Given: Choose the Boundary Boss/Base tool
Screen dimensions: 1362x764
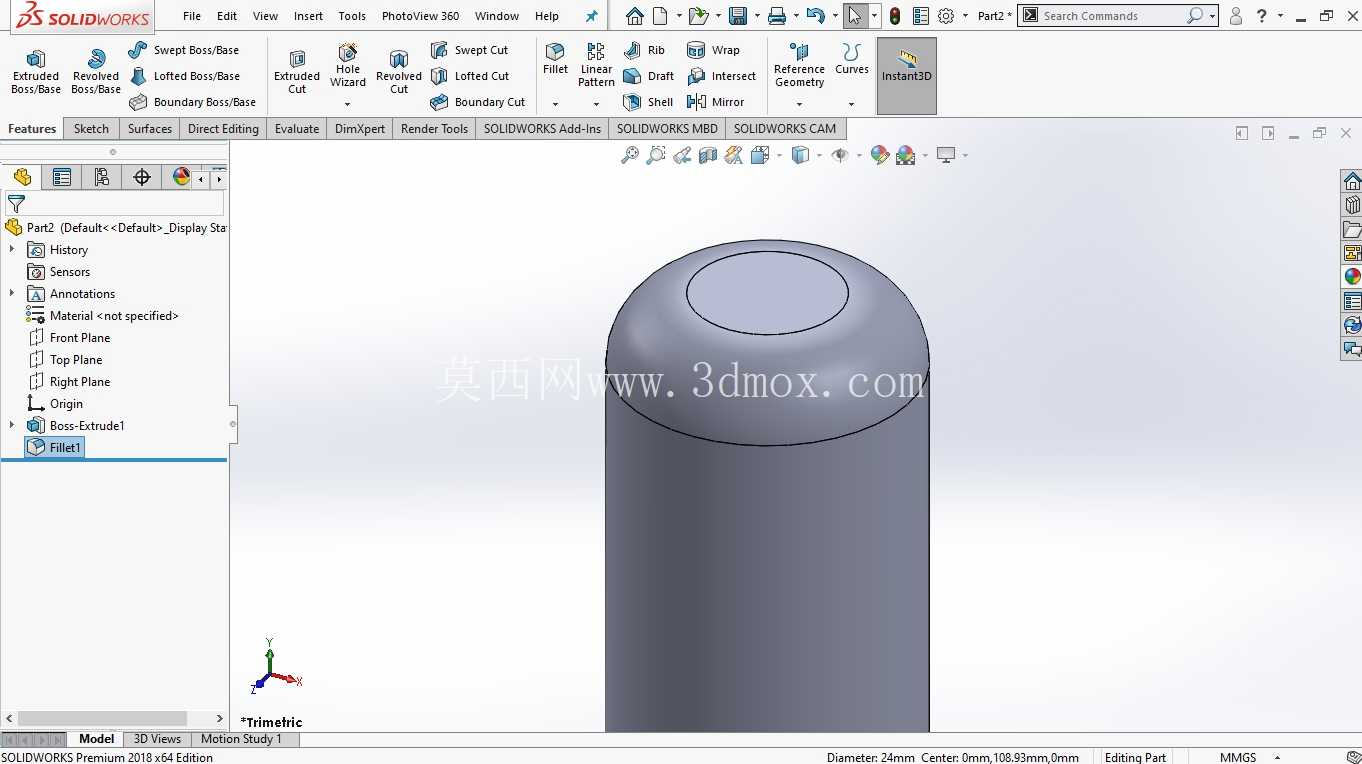Looking at the screenshot, I should [193, 102].
